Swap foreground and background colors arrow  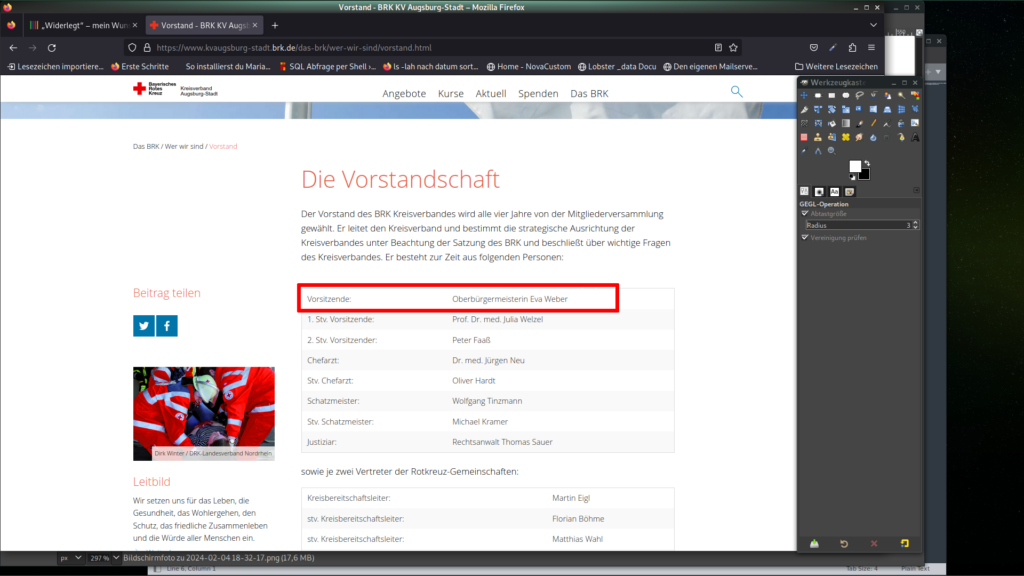[x=866, y=163]
